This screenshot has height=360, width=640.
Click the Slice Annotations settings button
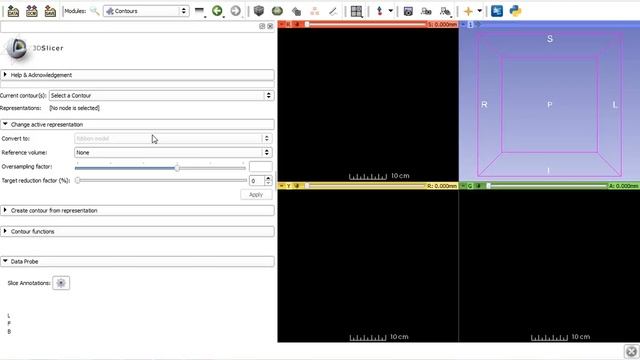point(61,283)
